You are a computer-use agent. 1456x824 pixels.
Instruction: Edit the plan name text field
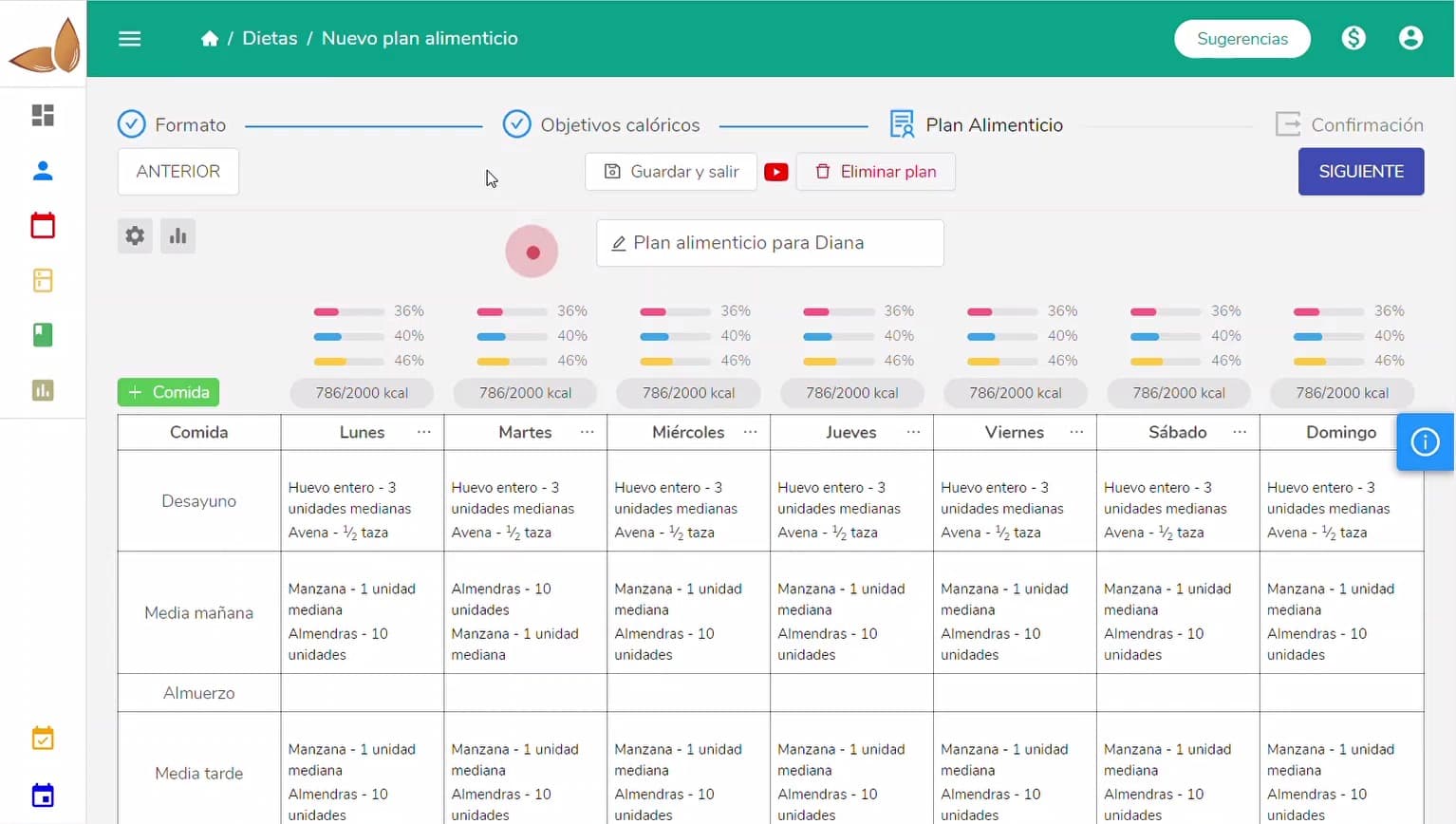coord(770,243)
